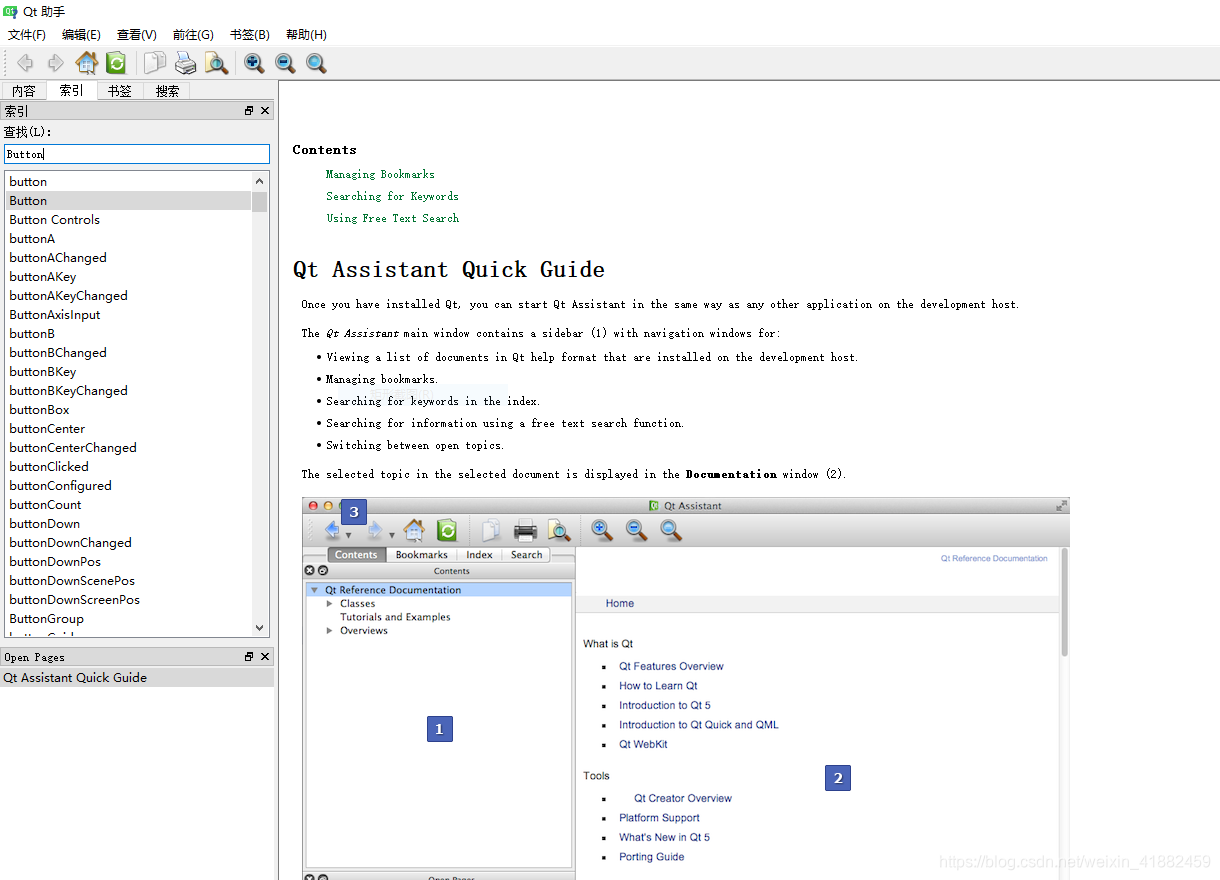Click the index list scrollbar thumb
The height and width of the screenshot is (880, 1220).
(x=260, y=202)
